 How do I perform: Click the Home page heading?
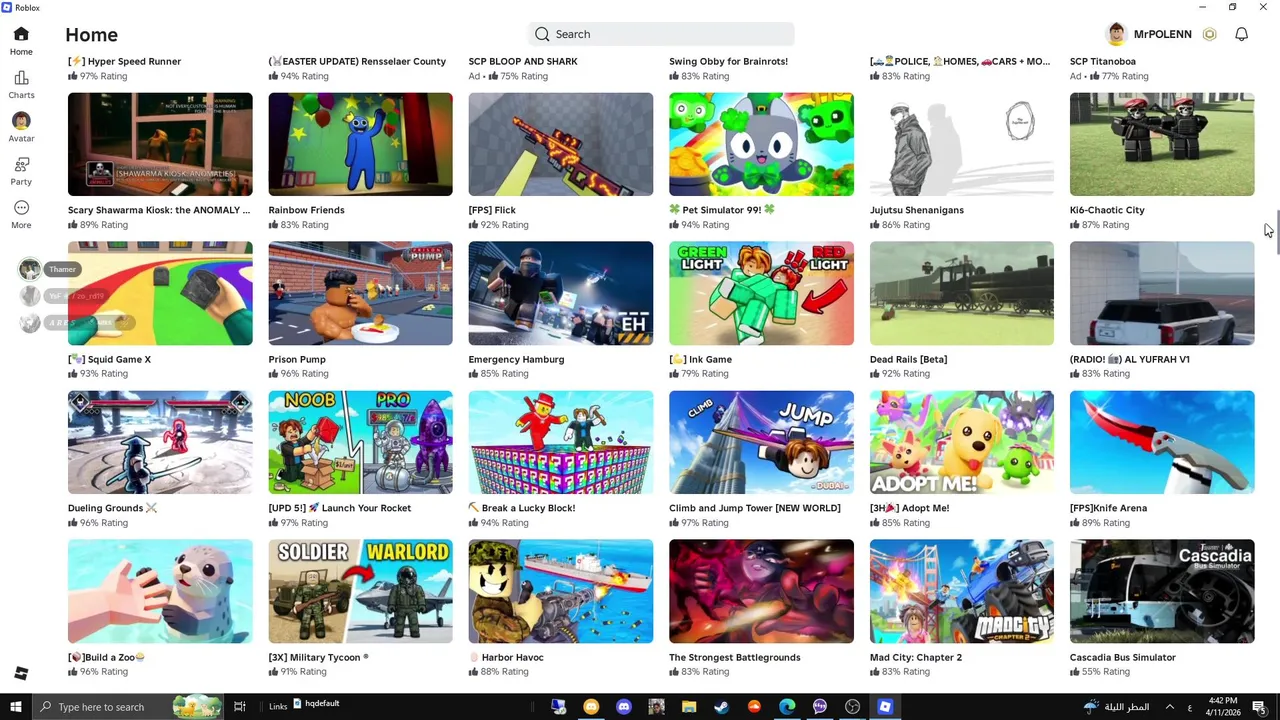91,35
